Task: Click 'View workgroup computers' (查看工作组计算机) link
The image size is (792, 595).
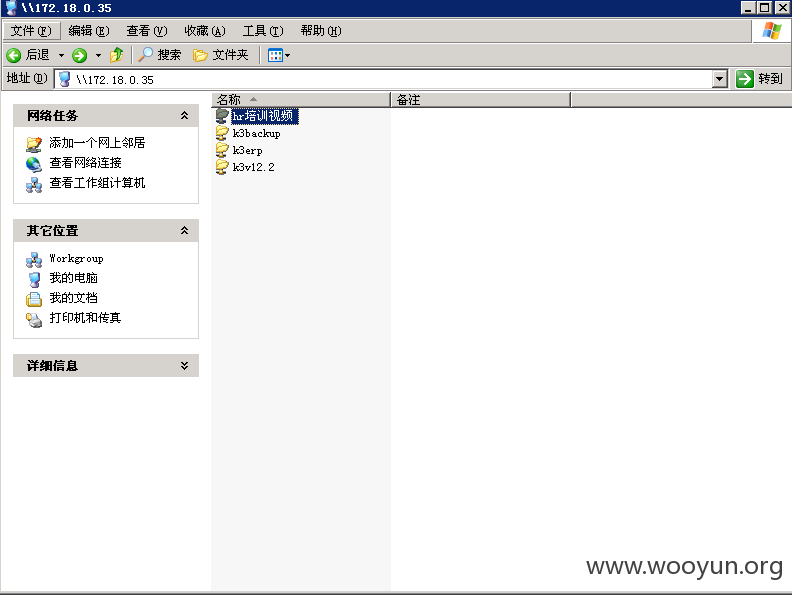Action: pyautogui.click(x=97, y=183)
